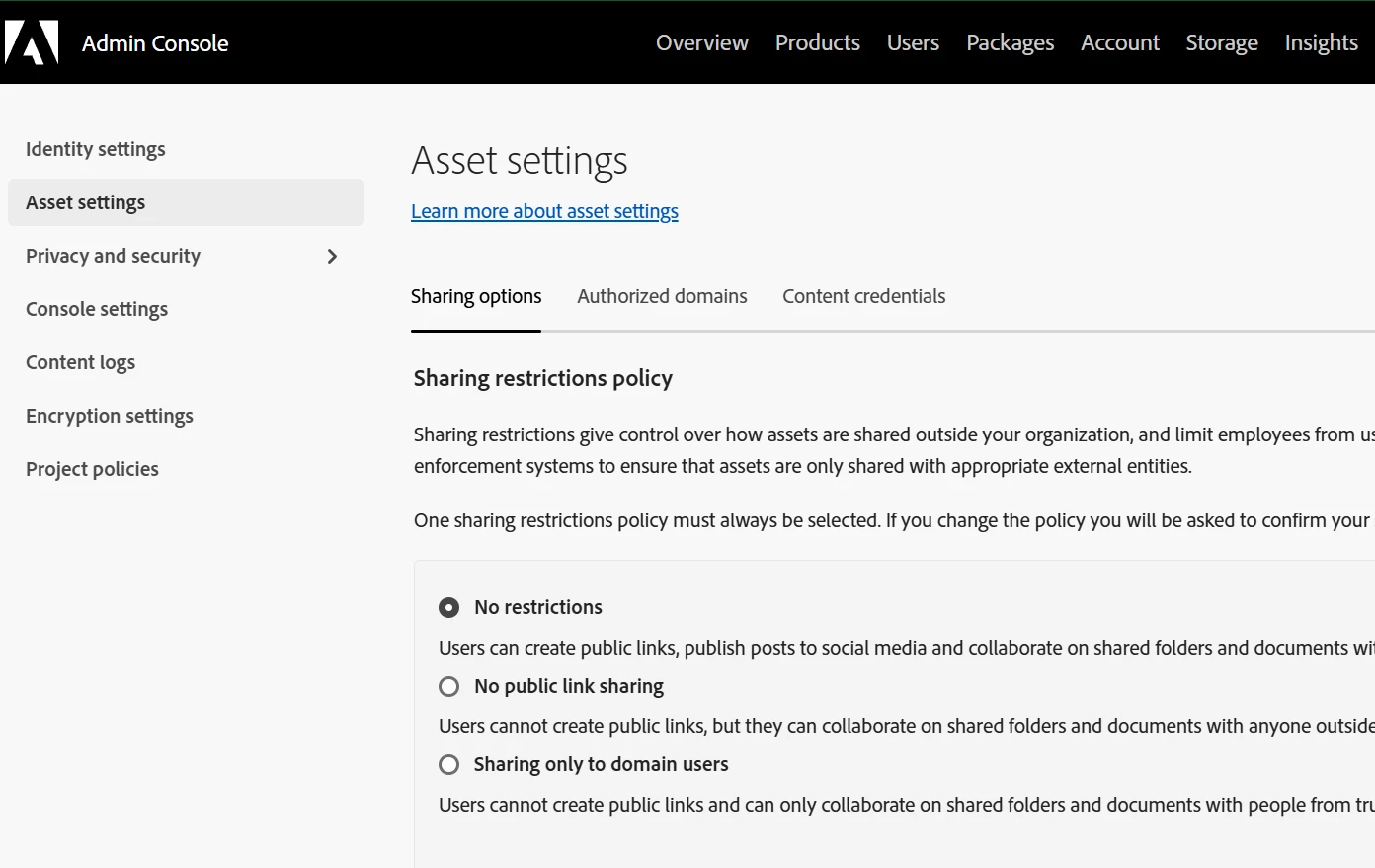Open Identity settings in the sidebar
Image resolution: width=1375 pixels, height=868 pixels.
pos(96,149)
